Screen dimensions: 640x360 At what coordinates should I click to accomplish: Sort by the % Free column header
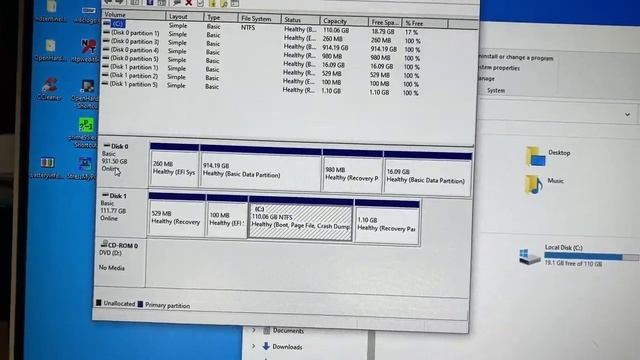point(424,24)
